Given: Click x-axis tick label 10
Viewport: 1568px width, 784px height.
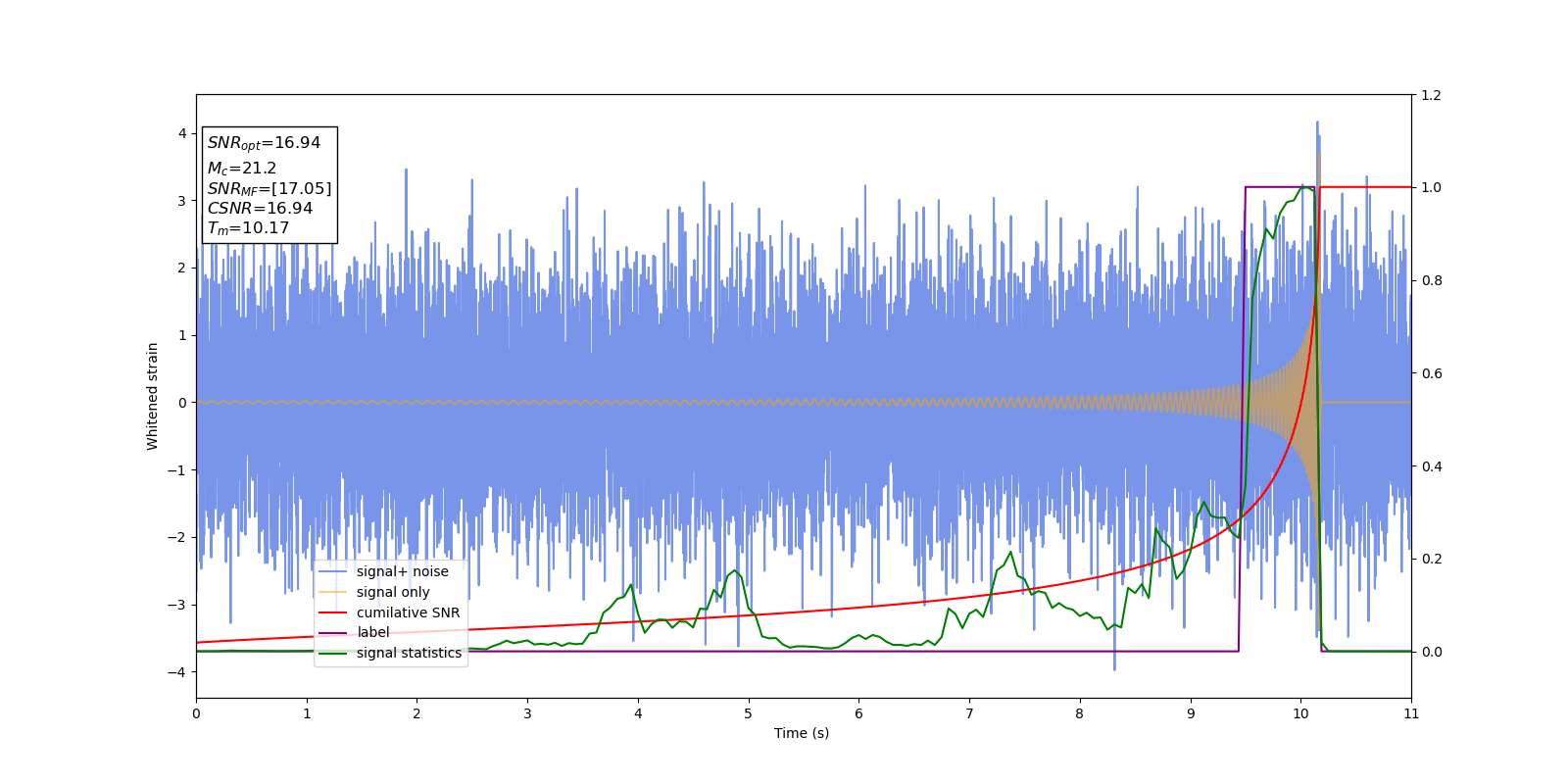Looking at the screenshot, I should tap(1300, 713).
